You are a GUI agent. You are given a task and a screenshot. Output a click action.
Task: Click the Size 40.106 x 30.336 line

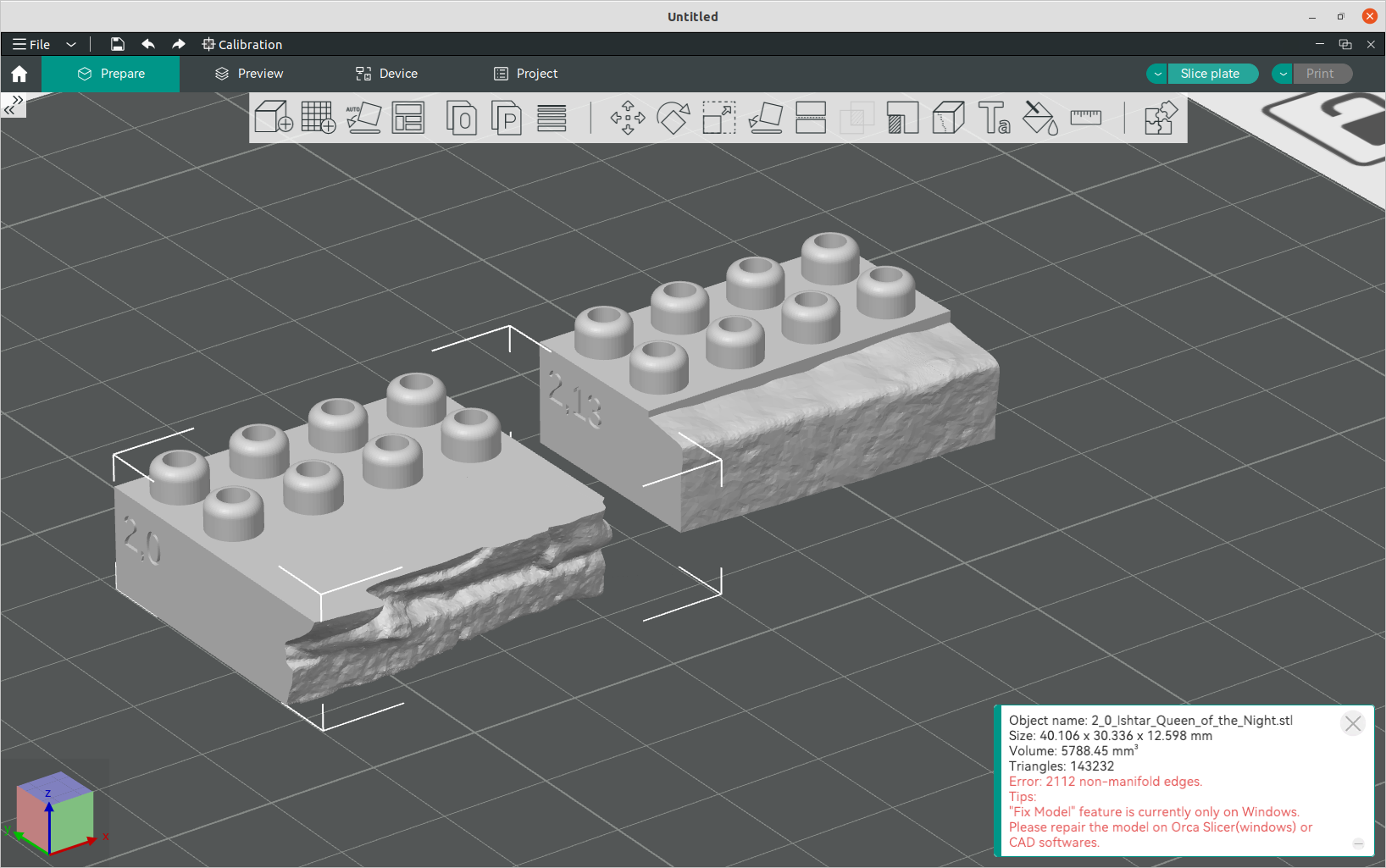click(x=1111, y=736)
